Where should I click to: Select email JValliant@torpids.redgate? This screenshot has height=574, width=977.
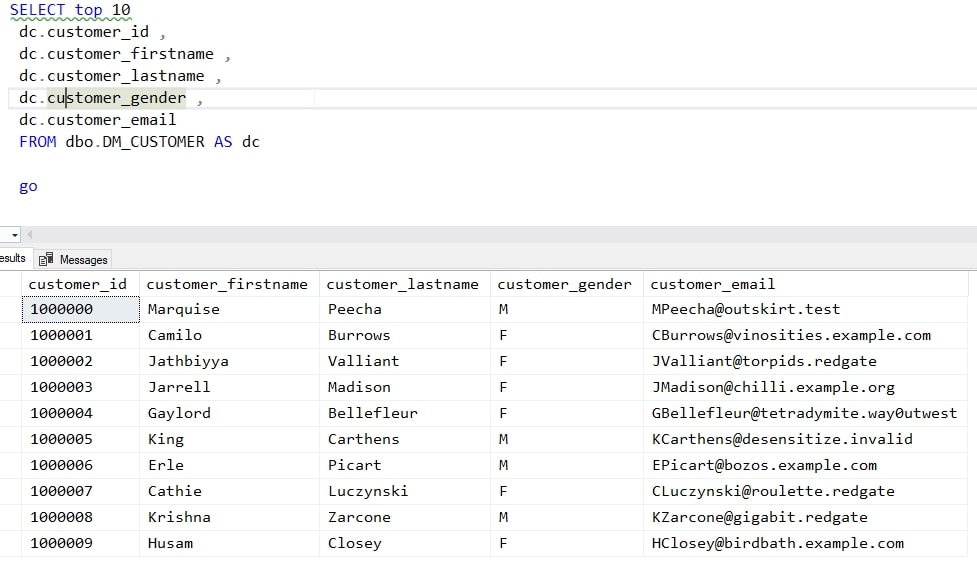[x=806, y=361]
